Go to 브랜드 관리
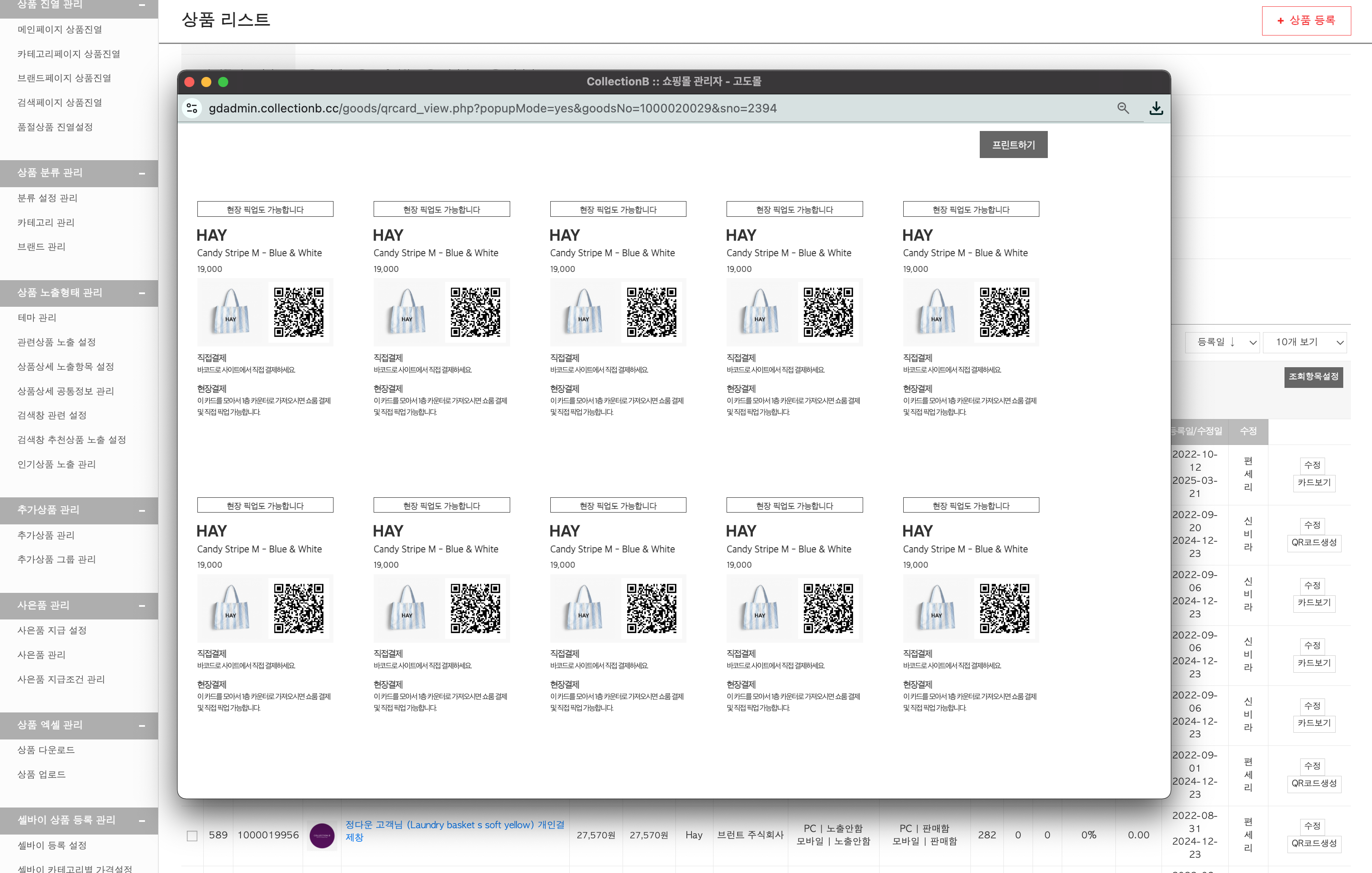Screen dimensions: 1372x873 point(41,247)
